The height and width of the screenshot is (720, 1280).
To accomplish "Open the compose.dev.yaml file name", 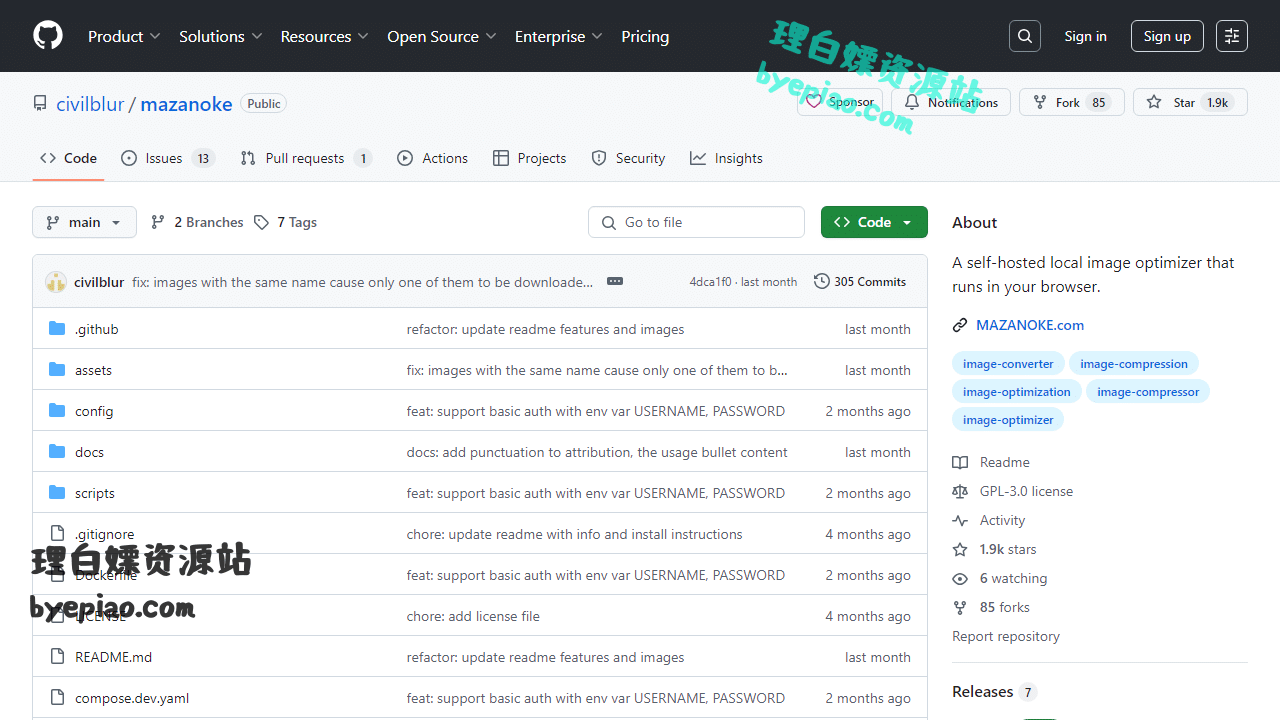I will coord(132,698).
